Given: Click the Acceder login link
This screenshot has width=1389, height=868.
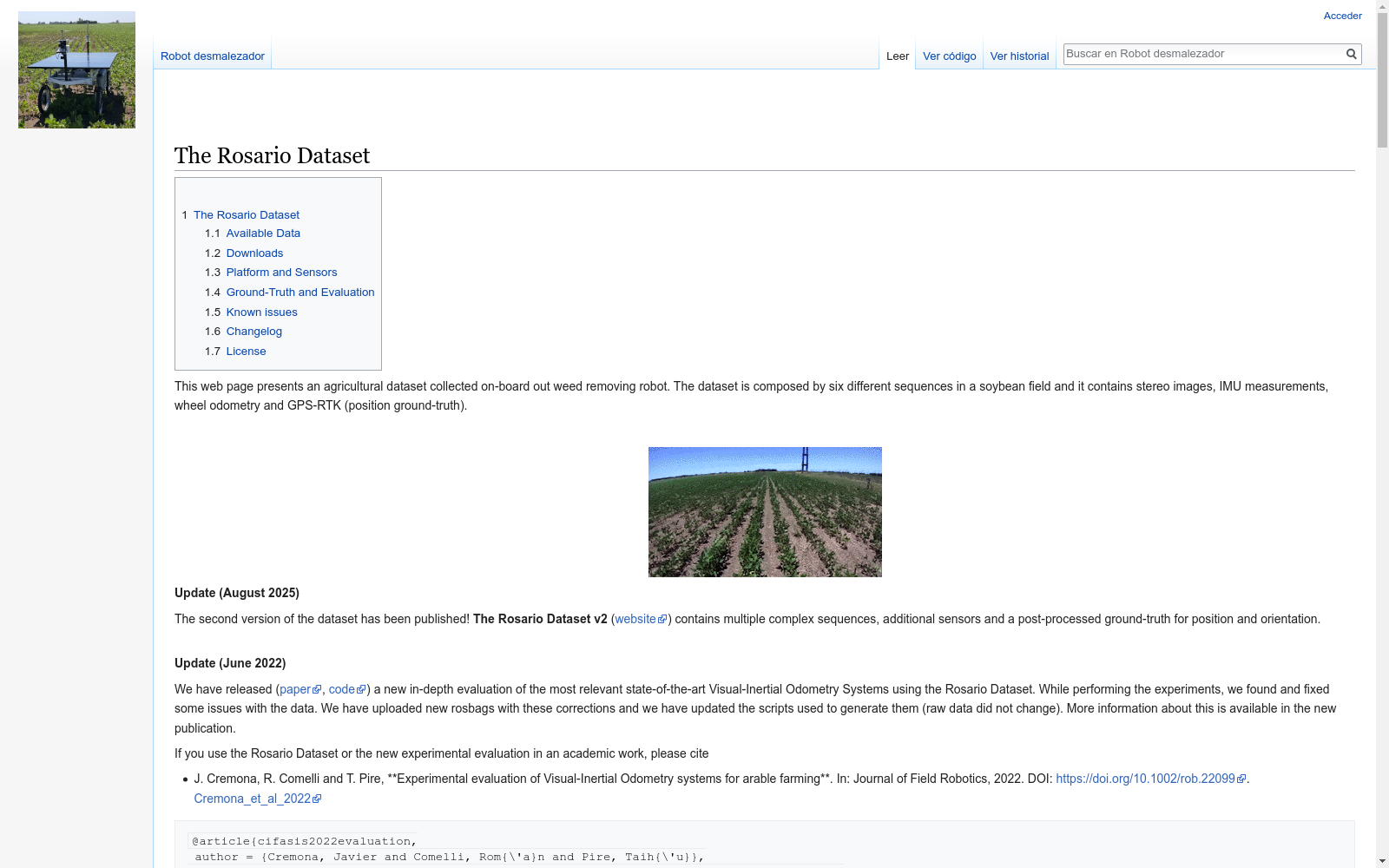Looking at the screenshot, I should [x=1342, y=16].
